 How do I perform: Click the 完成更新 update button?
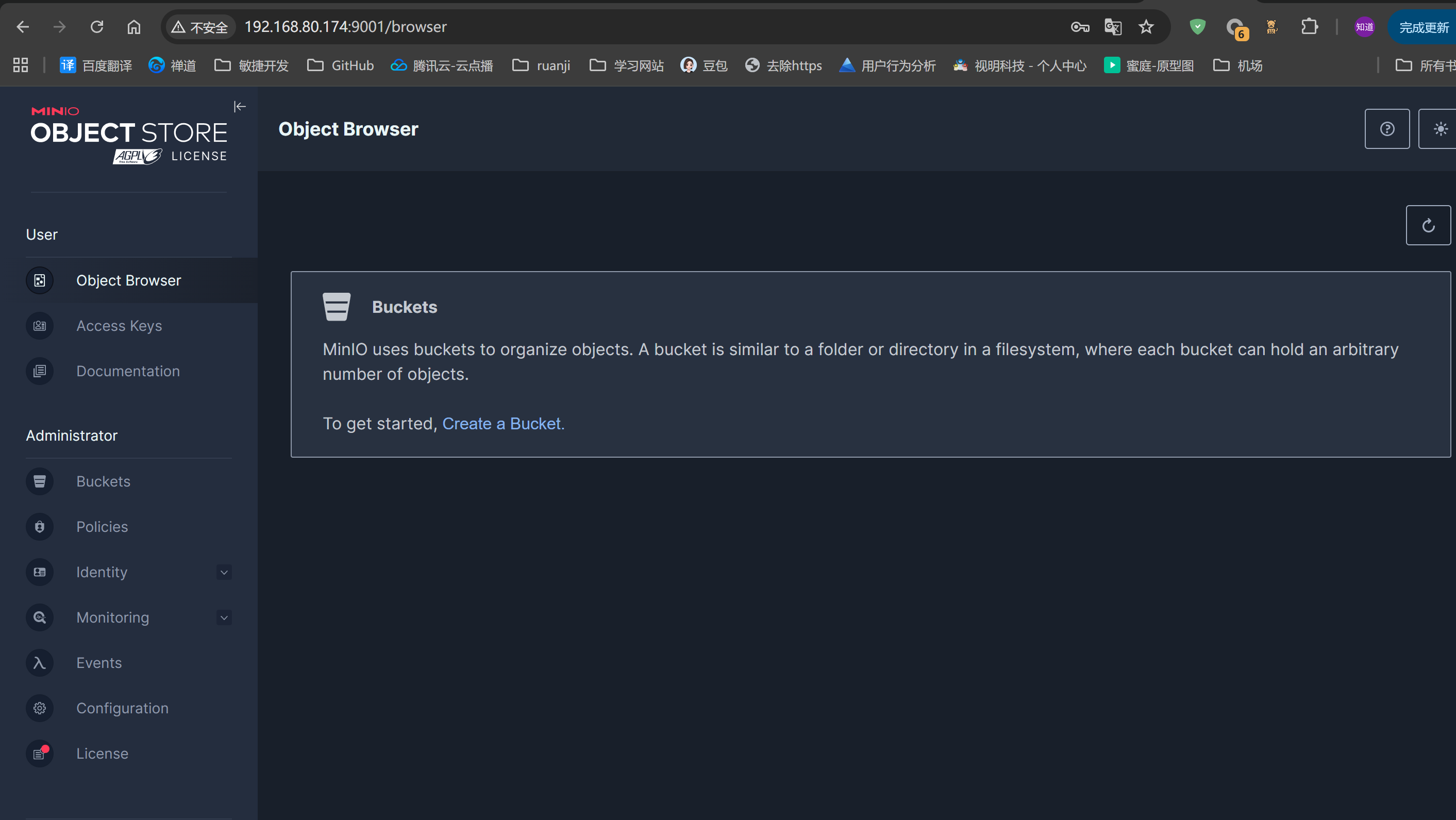(1422, 27)
